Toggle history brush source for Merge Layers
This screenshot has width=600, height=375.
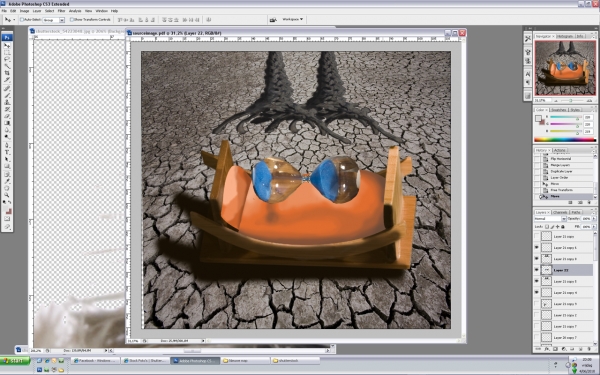[537, 165]
